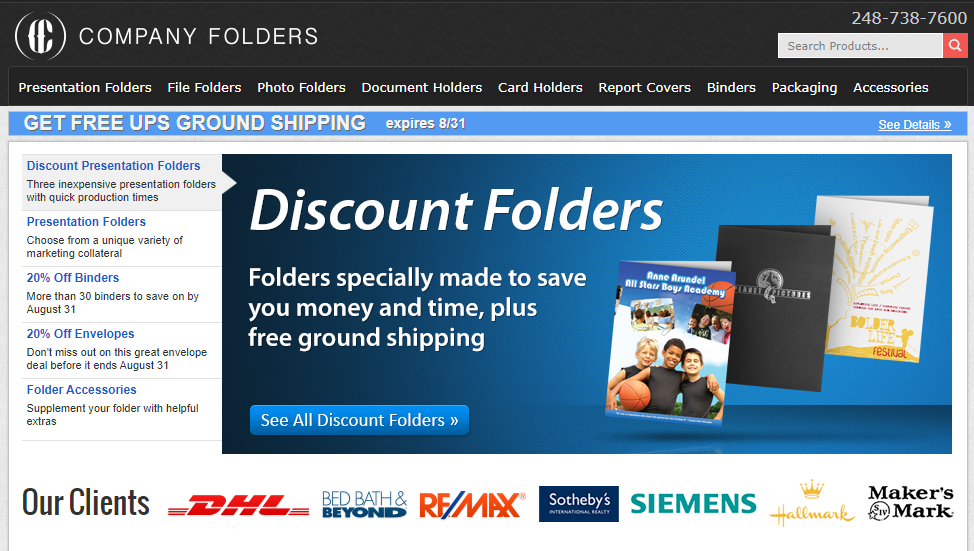
Task: Open the DHL client logo
Action: [x=239, y=504]
